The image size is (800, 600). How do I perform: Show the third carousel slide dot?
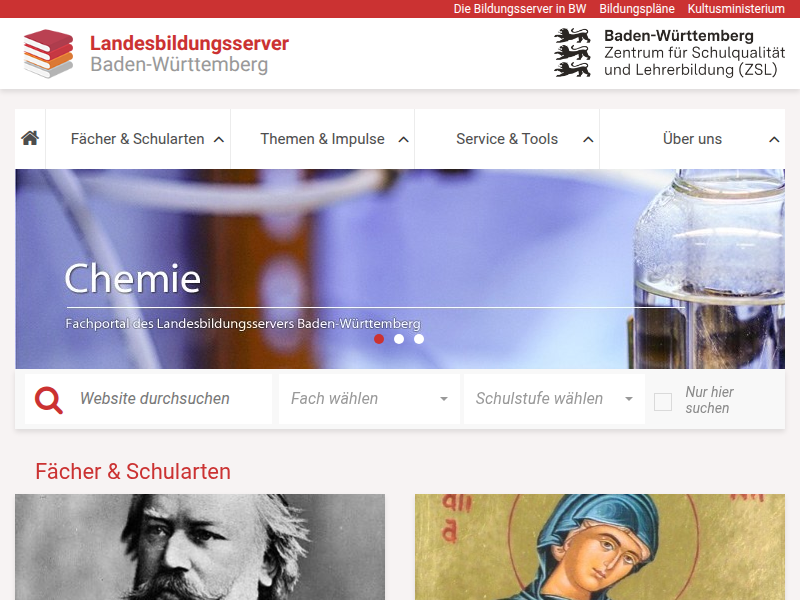pyautogui.click(x=419, y=339)
